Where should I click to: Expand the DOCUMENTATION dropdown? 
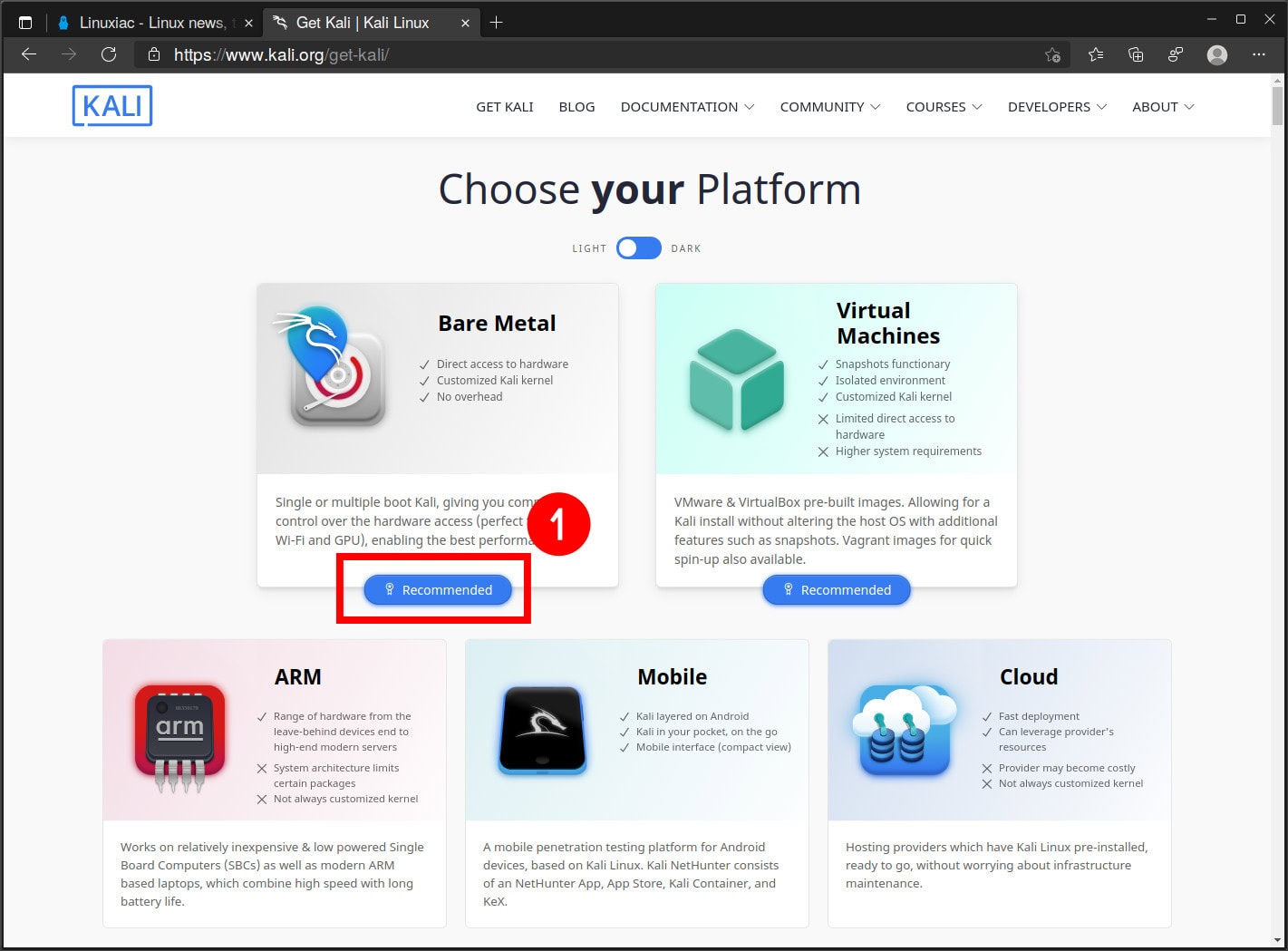tap(686, 107)
